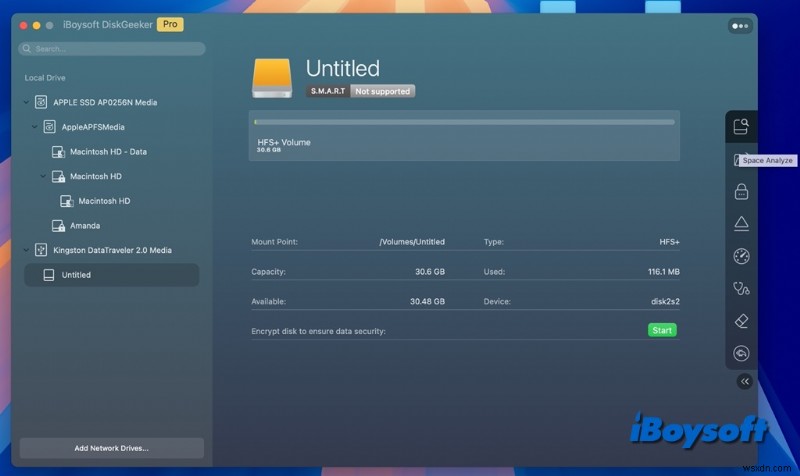The width and height of the screenshot is (800, 476).
Task: Collapse the AppleAPFSMedia container
Action: [x=34, y=127]
